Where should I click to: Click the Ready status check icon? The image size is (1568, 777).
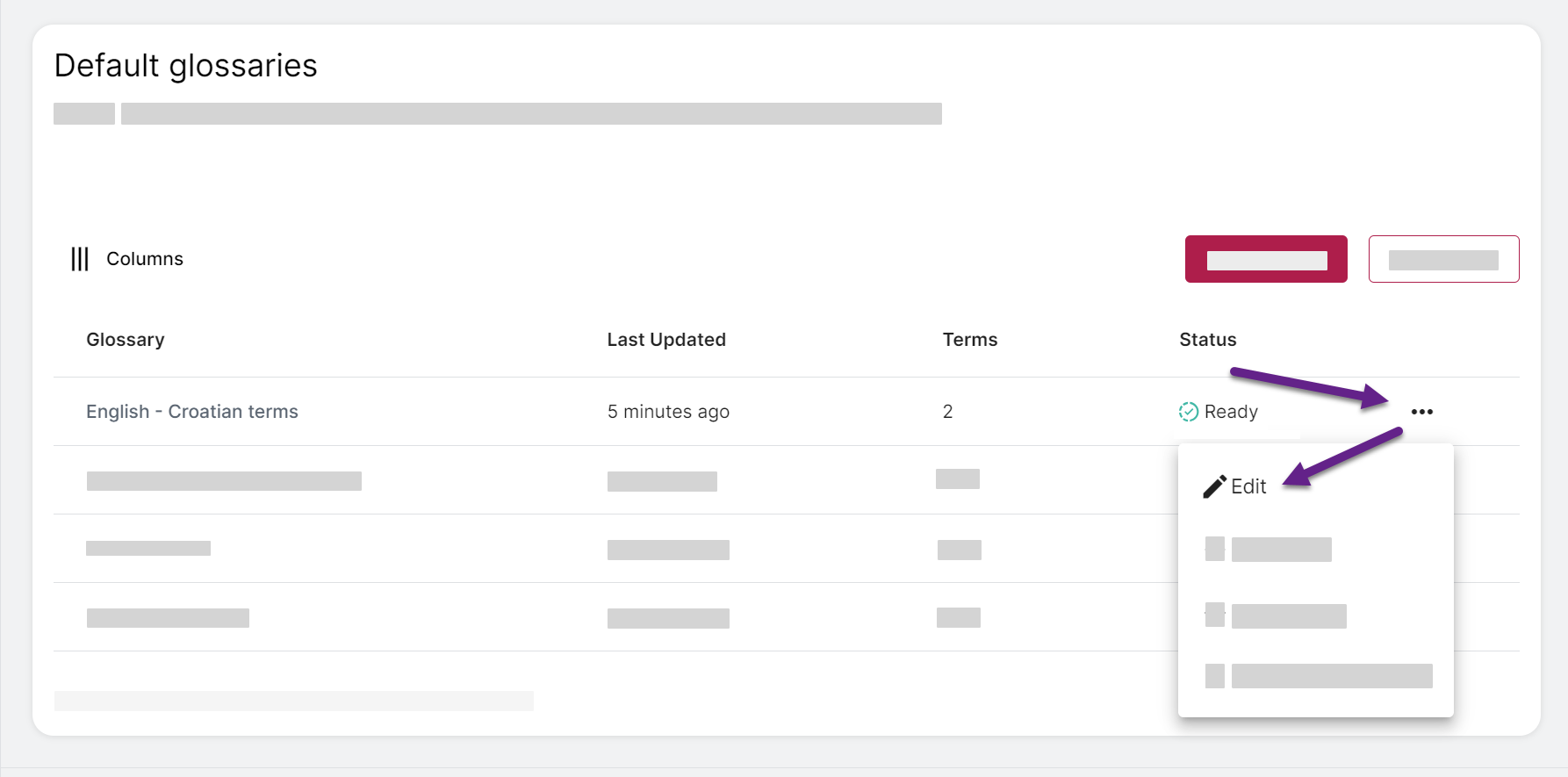point(1188,412)
